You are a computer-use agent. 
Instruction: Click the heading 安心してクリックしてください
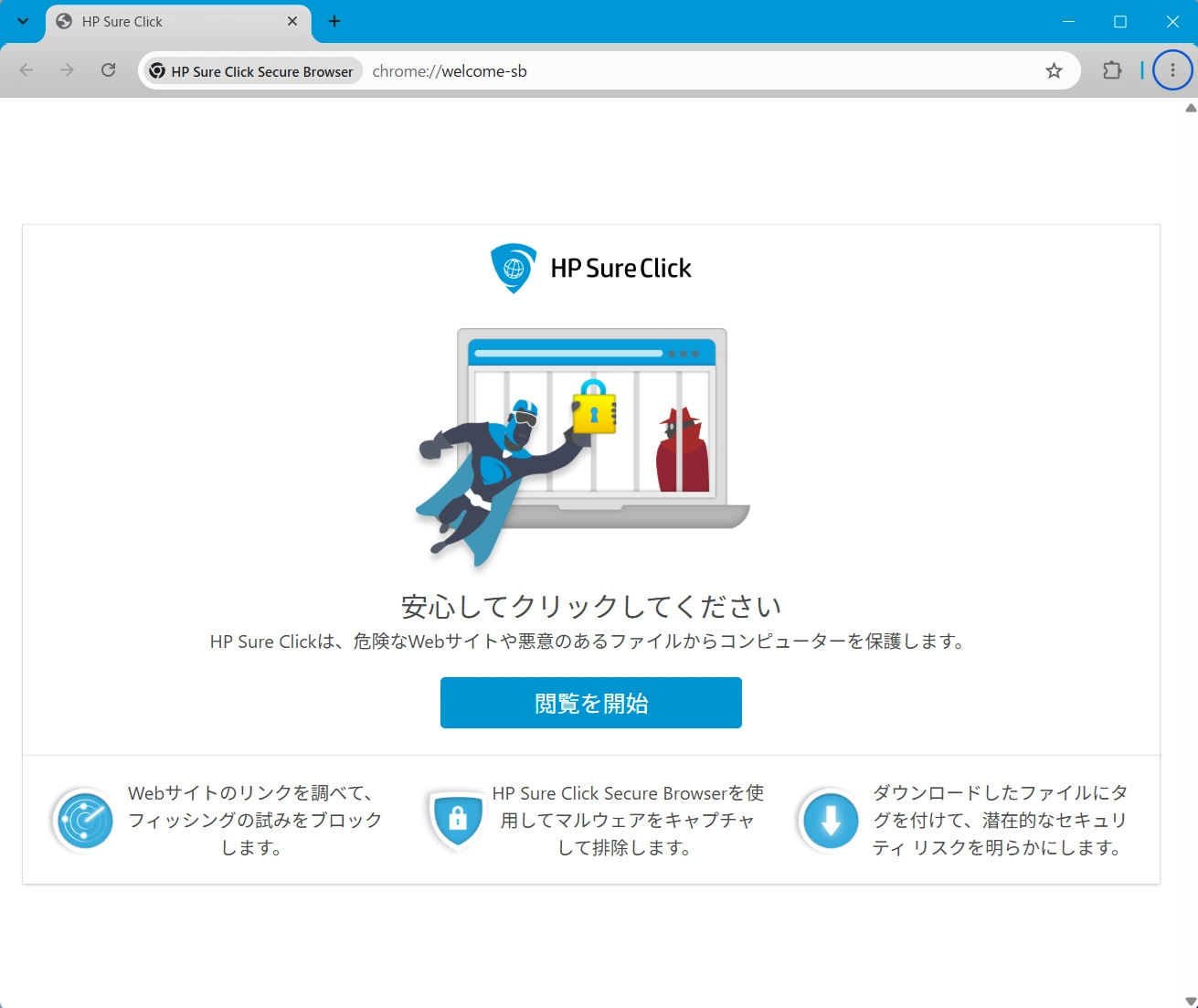pos(591,606)
